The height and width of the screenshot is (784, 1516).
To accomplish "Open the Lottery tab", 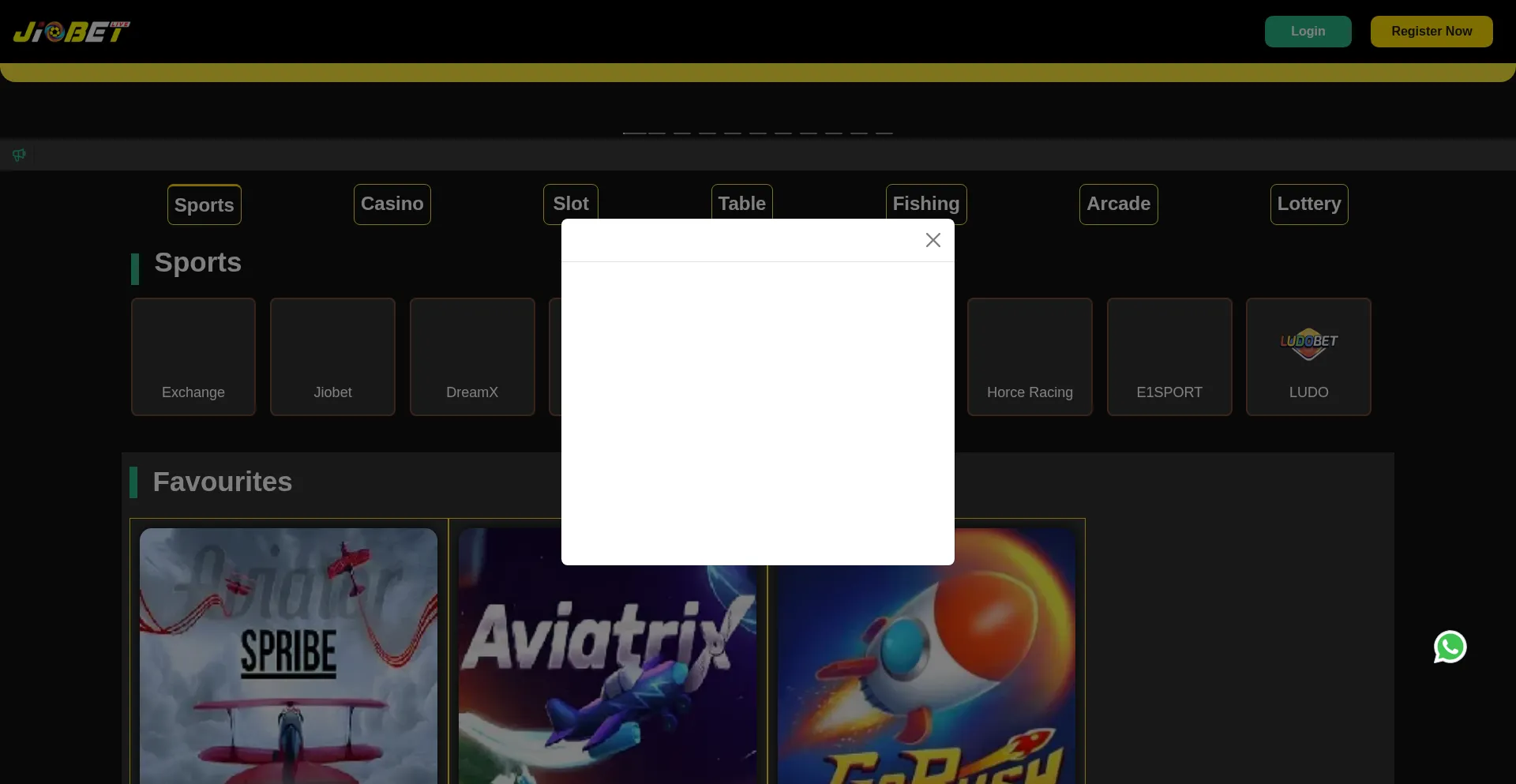I will click(1308, 204).
